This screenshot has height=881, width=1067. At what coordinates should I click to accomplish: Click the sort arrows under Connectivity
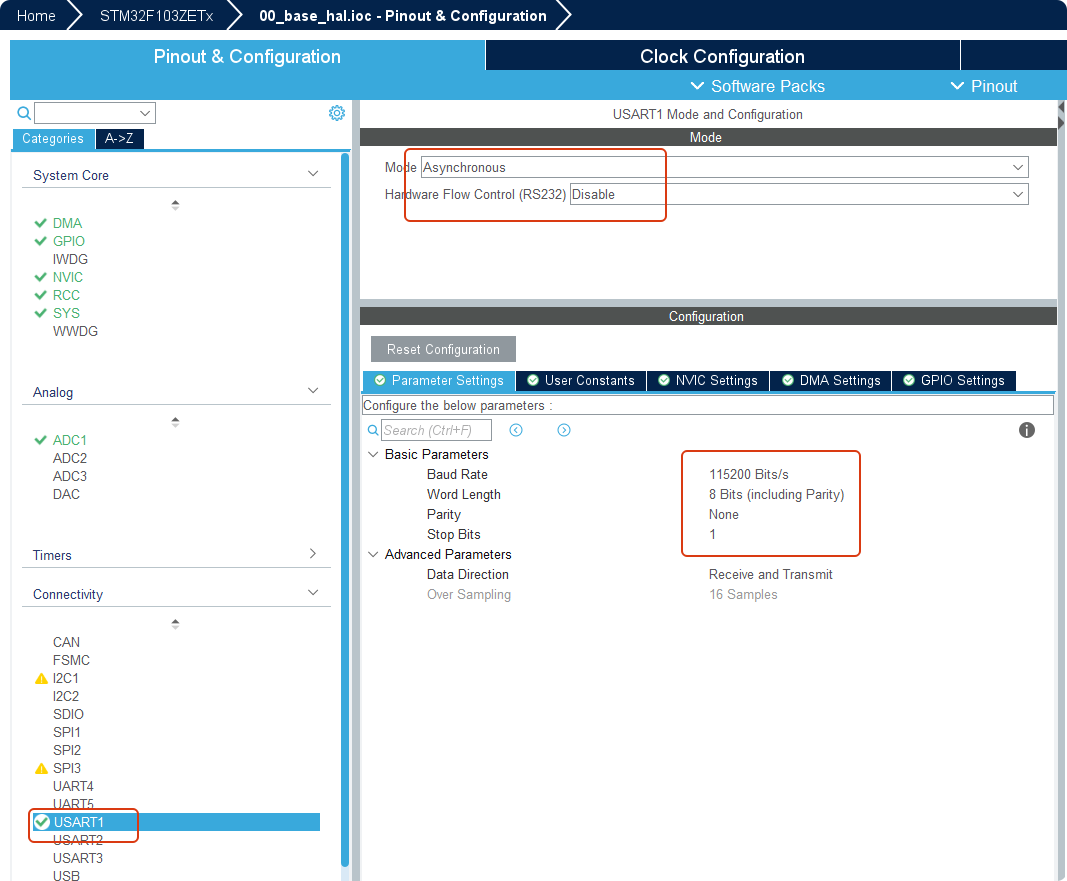(176, 624)
